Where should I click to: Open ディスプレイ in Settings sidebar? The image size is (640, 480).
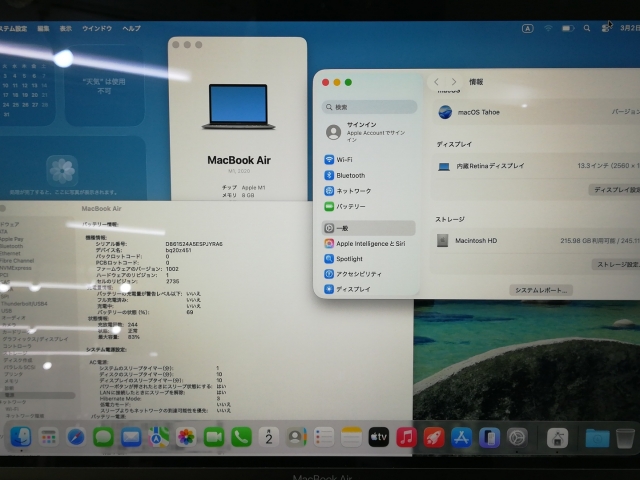tap(369, 289)
